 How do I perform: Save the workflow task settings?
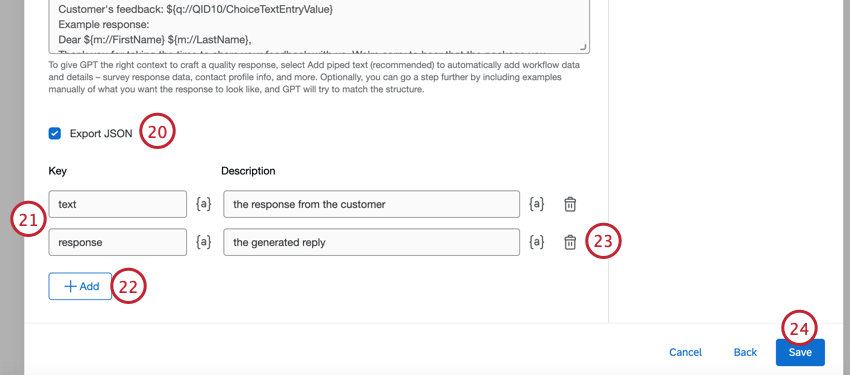click(800, 352)
